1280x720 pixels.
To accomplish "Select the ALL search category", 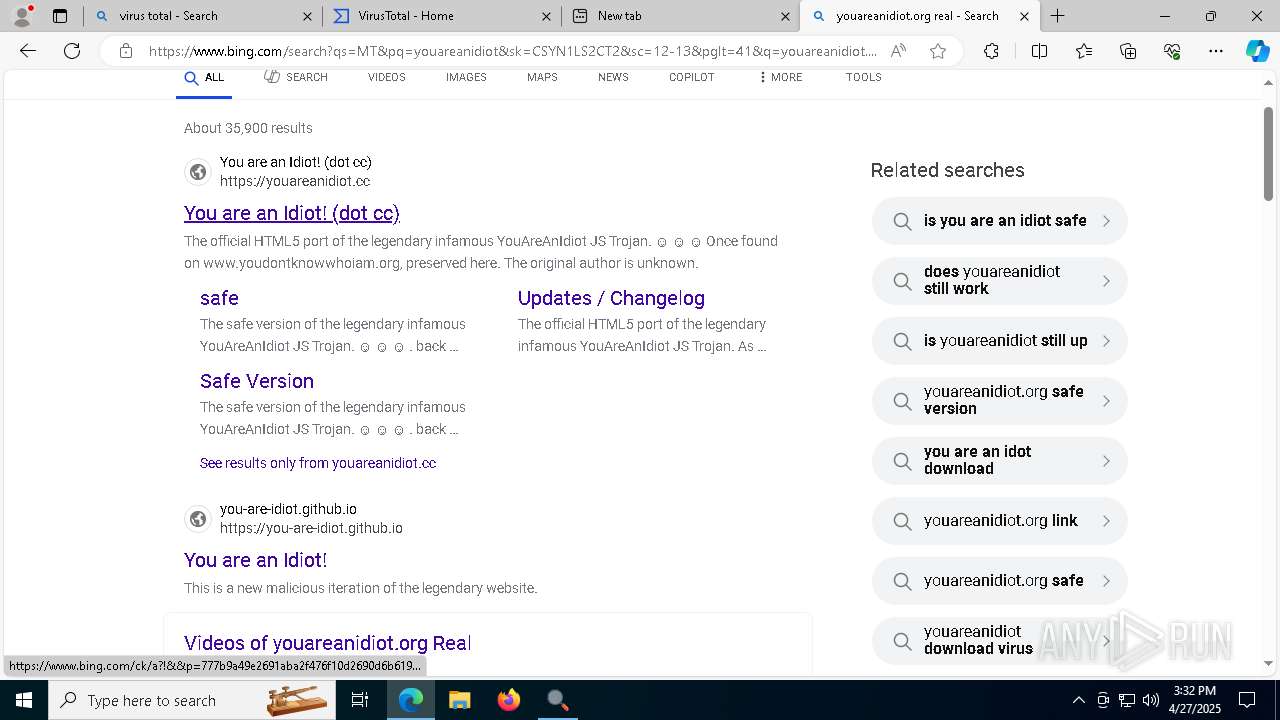I will pyautogui.click(x=204, y=78).
